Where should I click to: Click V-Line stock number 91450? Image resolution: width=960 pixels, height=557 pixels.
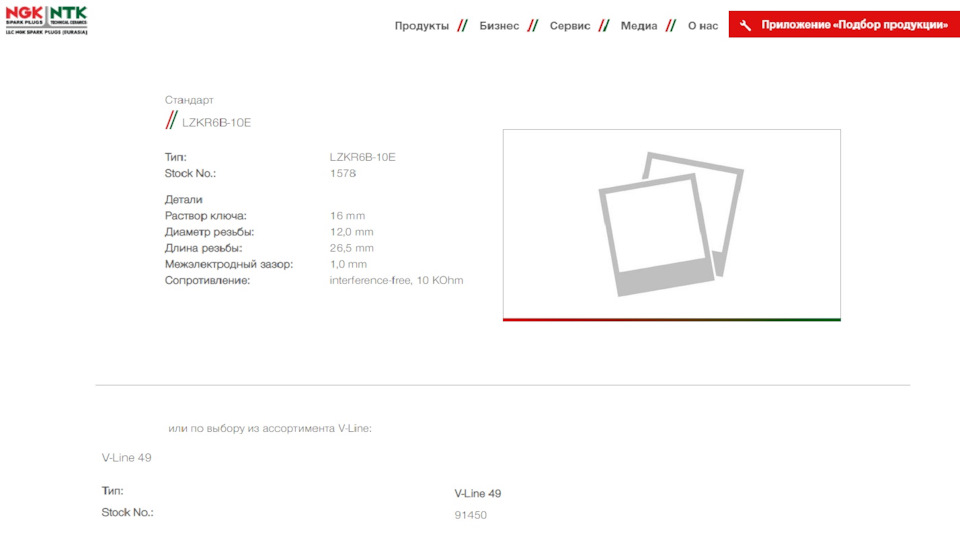coord(470,515)
